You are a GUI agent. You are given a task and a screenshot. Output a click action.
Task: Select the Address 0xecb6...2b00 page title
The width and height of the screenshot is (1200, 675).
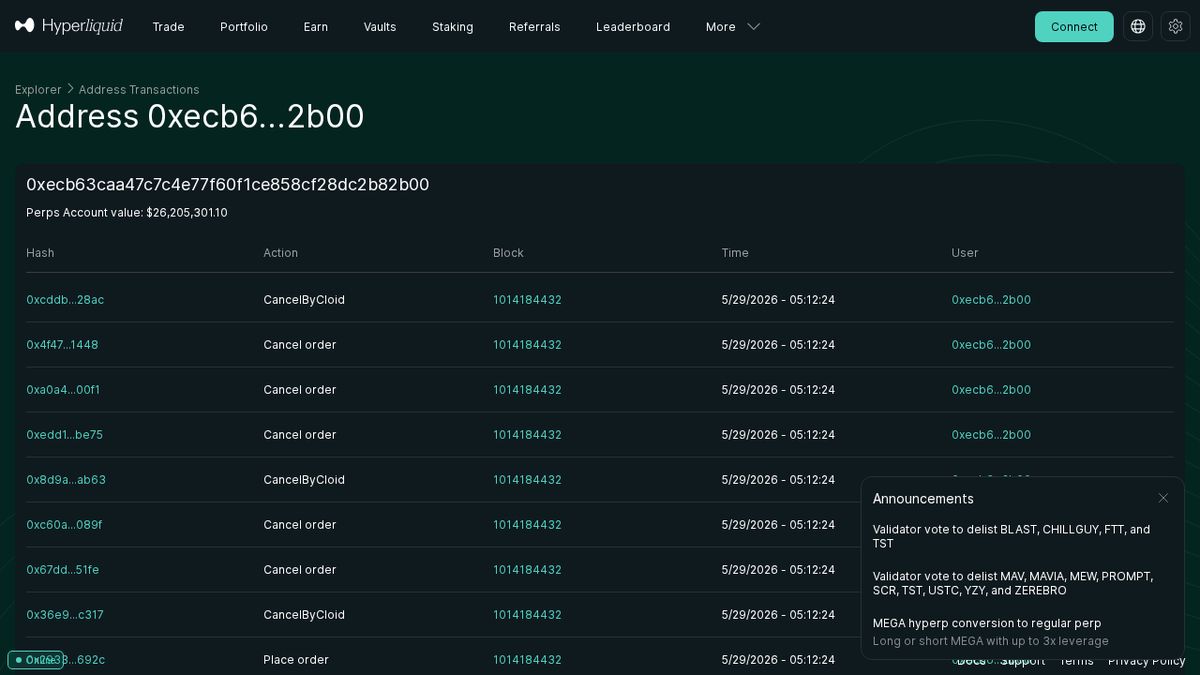(x=190, y=117)
